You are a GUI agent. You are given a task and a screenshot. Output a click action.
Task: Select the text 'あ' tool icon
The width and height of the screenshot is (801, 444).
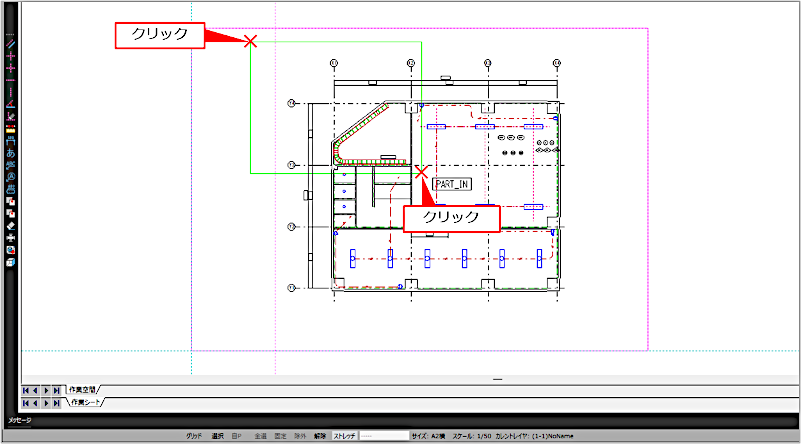point(11,153)
